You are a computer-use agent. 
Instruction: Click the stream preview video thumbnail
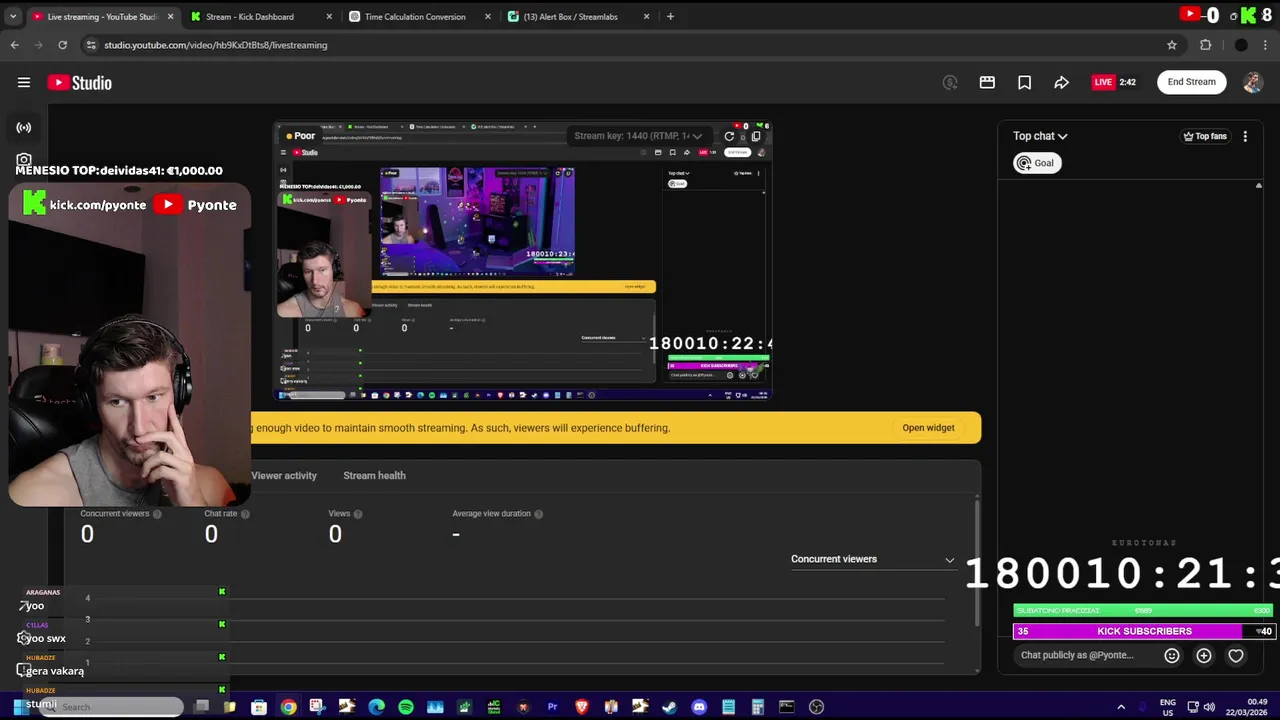523,261
